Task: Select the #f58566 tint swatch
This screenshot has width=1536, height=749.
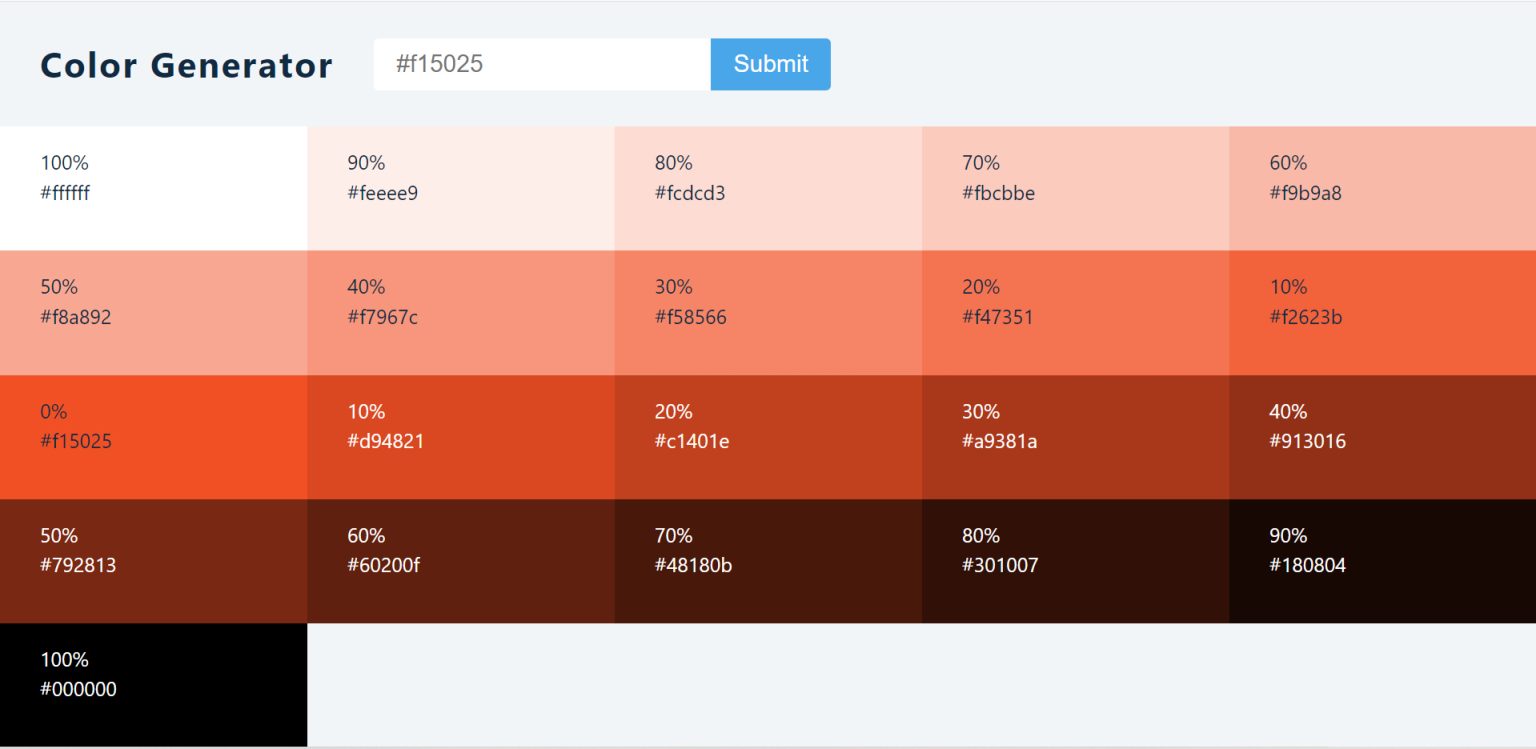Action: 768,311
